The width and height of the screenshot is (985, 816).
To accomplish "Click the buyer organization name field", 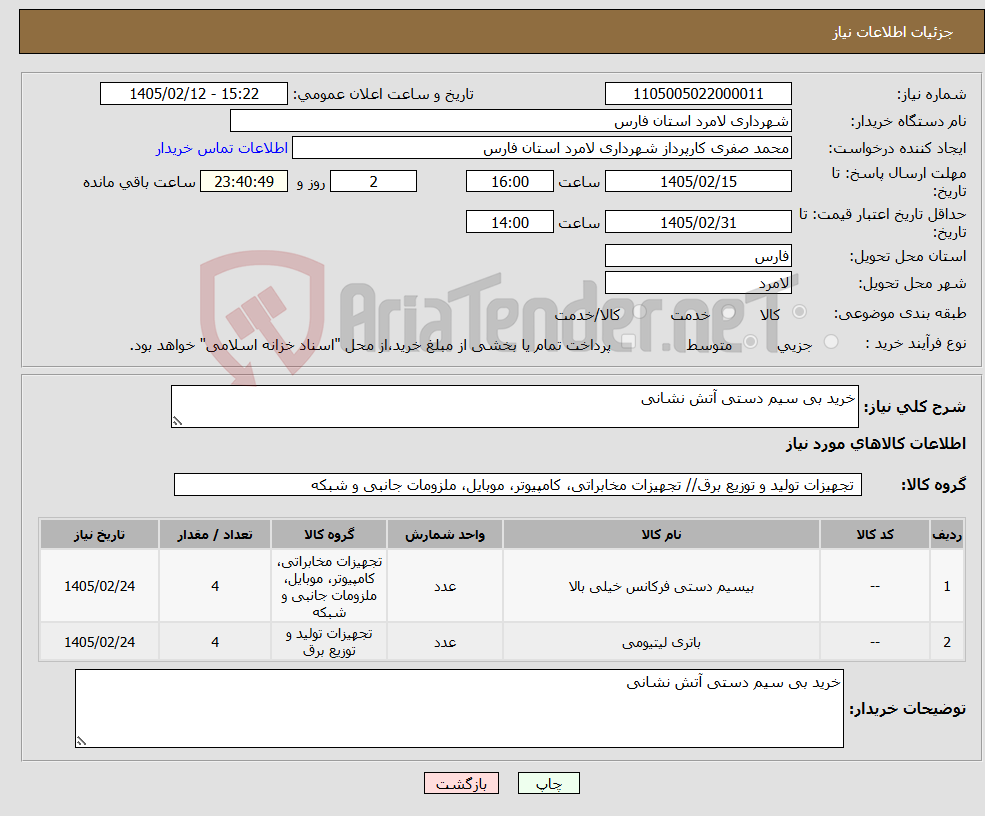I will pyautogui.click(x=511, y=121).
